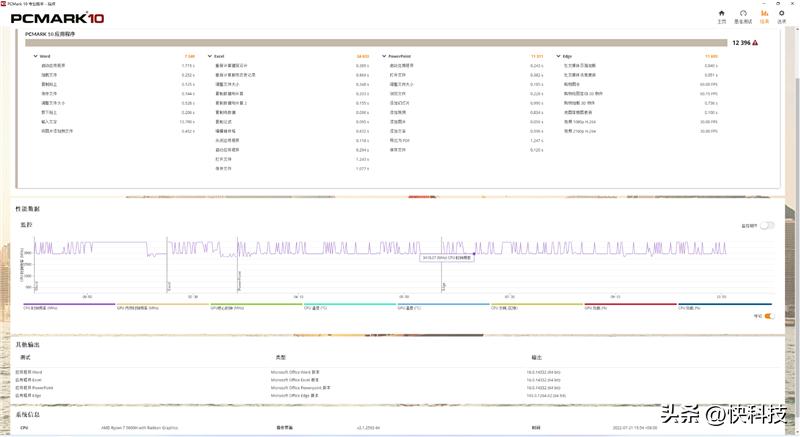The image size is (800, 437).
Task: Toggle the red GPU load legend
Action: pos(630,306)
